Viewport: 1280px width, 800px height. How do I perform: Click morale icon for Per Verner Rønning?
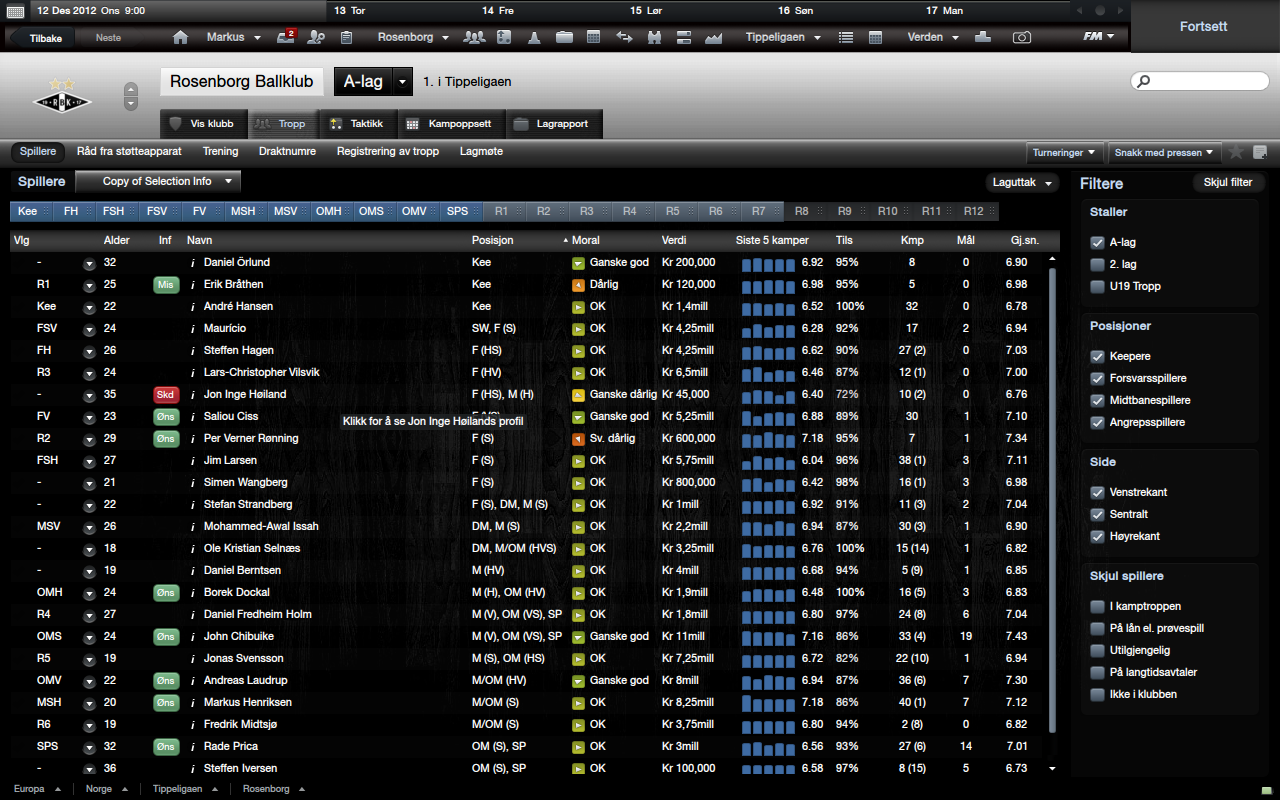(x=578, y=438)
